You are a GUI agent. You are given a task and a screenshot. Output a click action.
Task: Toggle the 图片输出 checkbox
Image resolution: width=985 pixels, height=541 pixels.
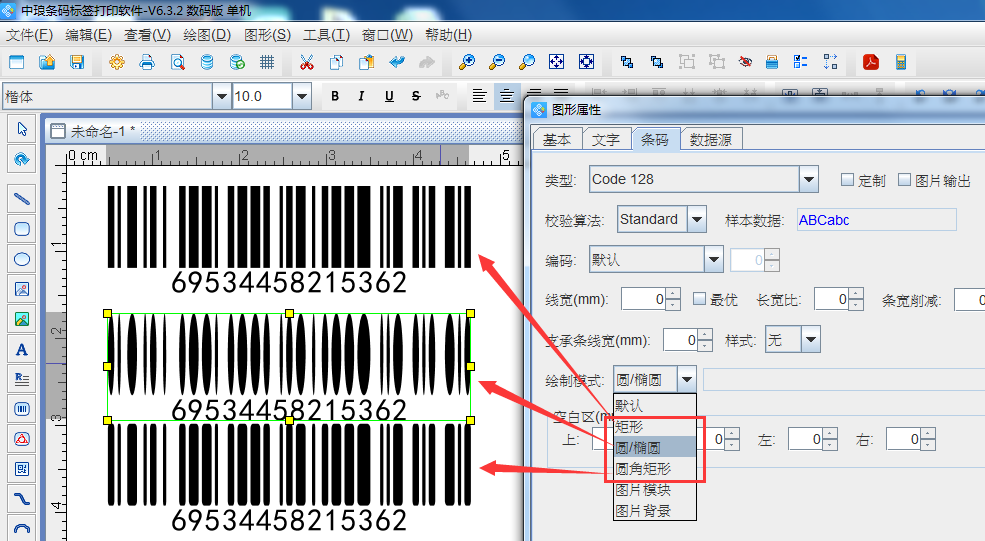tap(905, 180)
